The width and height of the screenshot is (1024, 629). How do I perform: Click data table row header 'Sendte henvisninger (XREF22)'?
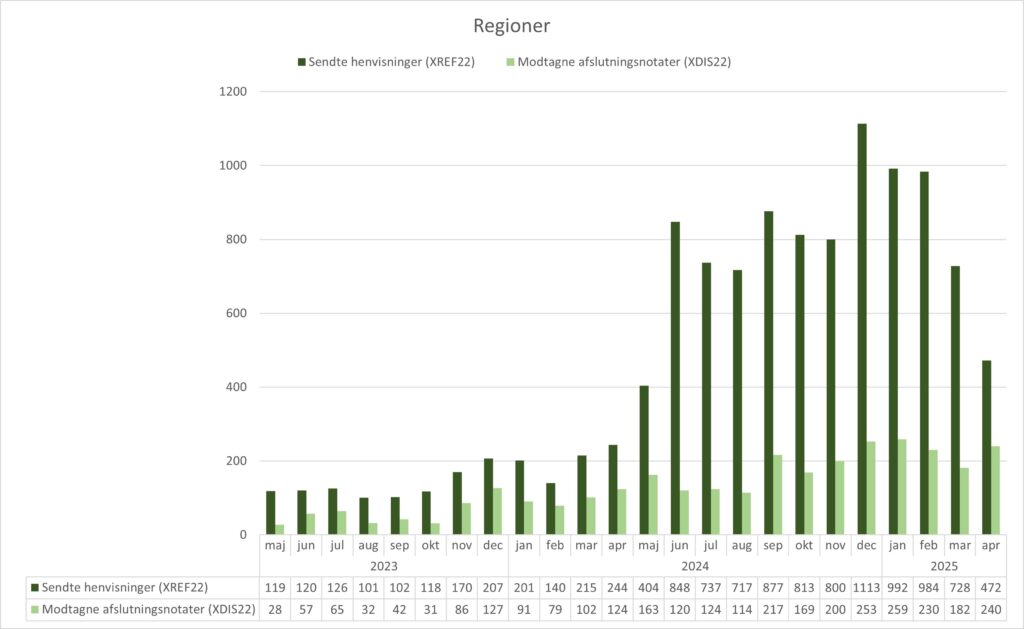pyautogui.click(x=125, y=587)
